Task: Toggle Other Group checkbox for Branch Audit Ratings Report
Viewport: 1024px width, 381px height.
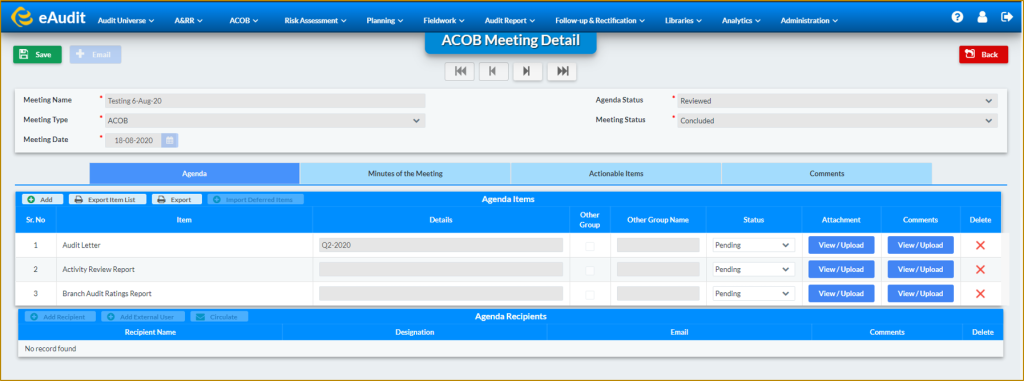Action: [590, 294]
